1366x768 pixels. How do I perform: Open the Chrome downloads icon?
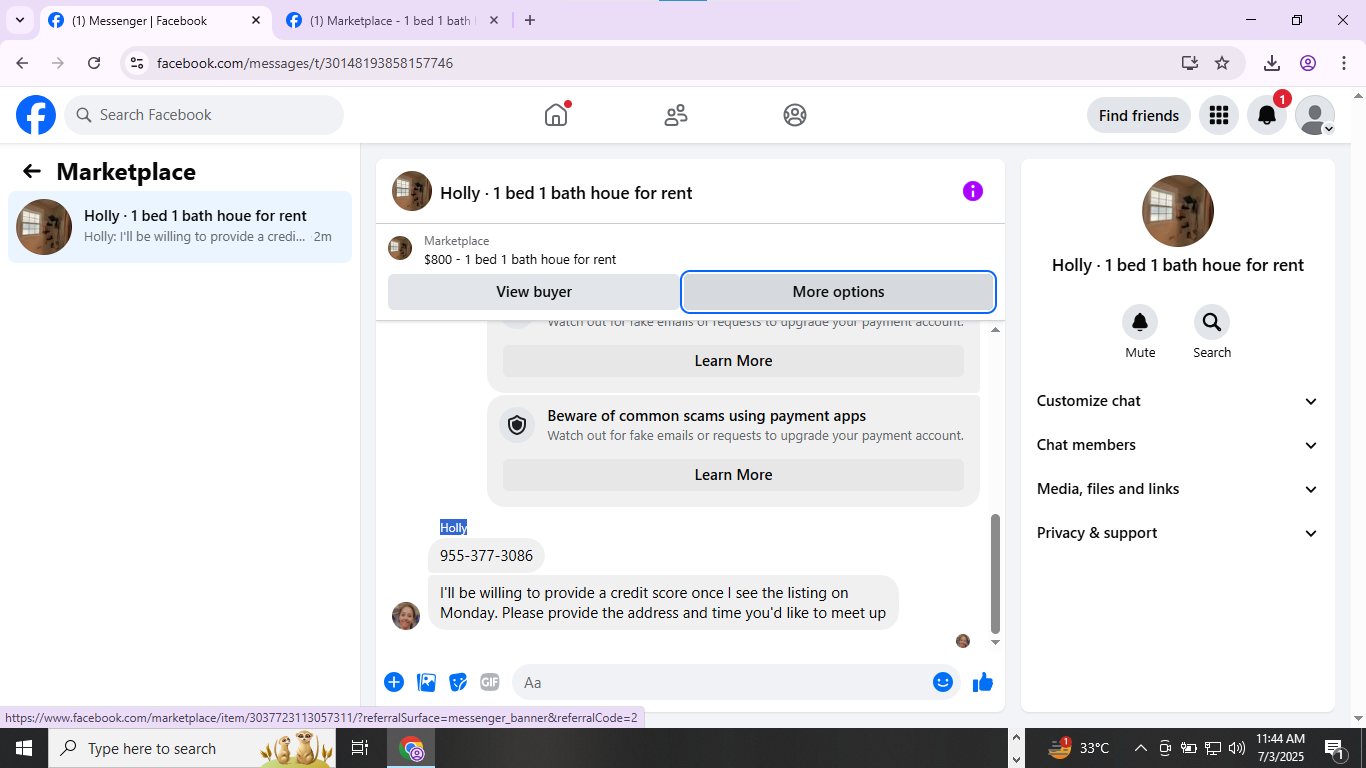pyautogui.click(x=1272, y=63)
